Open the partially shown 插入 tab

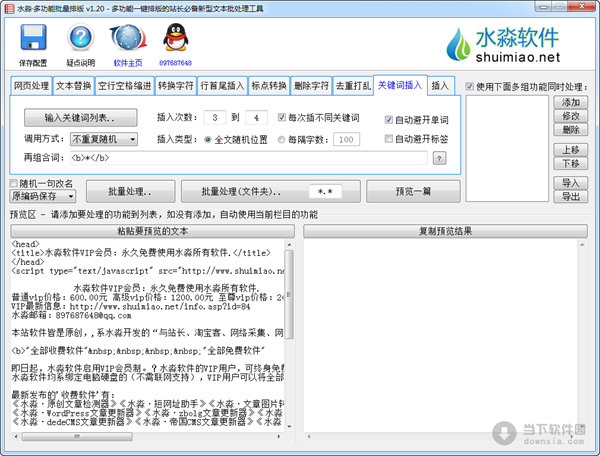[440, 86]
